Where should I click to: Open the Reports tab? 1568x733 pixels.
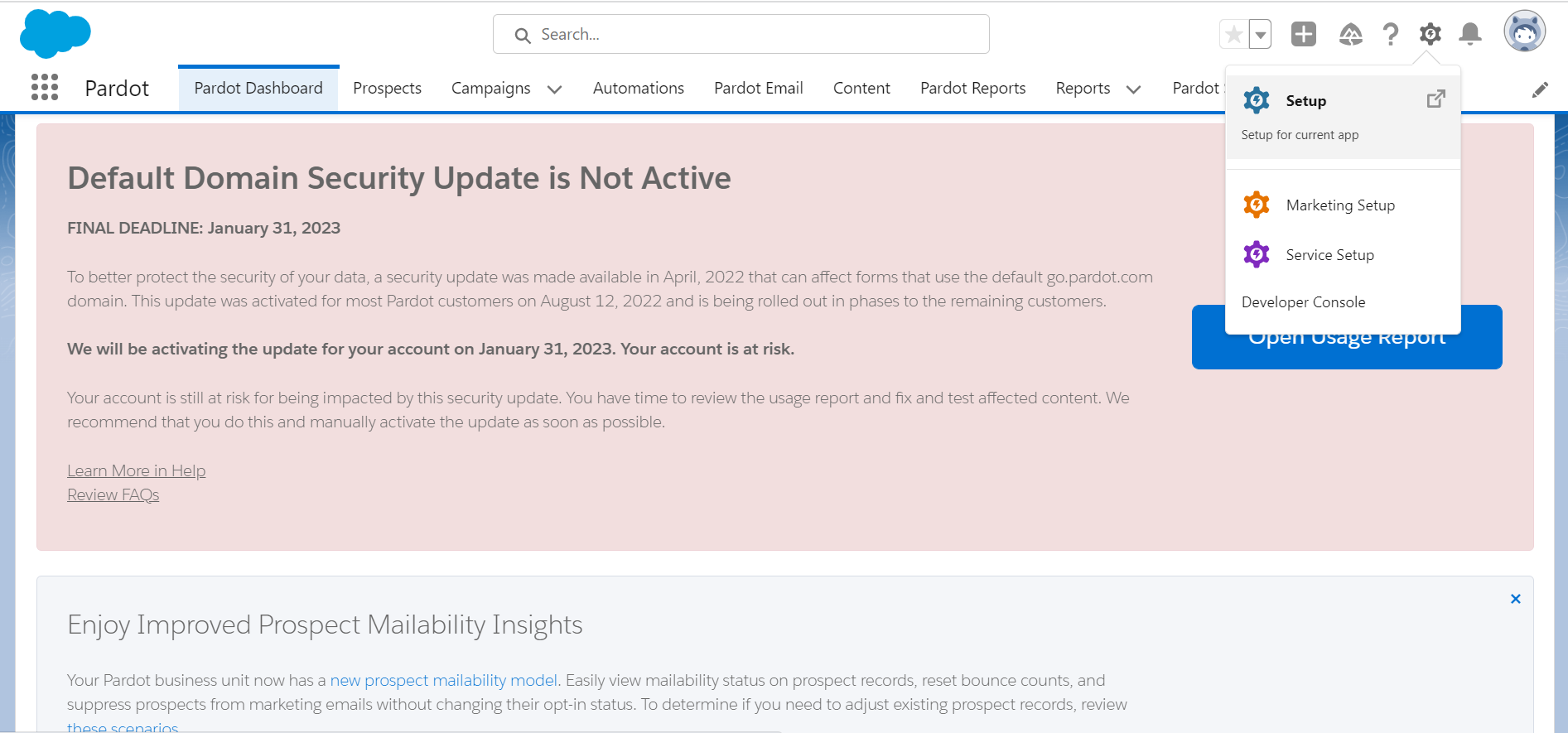click(x=1083, y=88)
